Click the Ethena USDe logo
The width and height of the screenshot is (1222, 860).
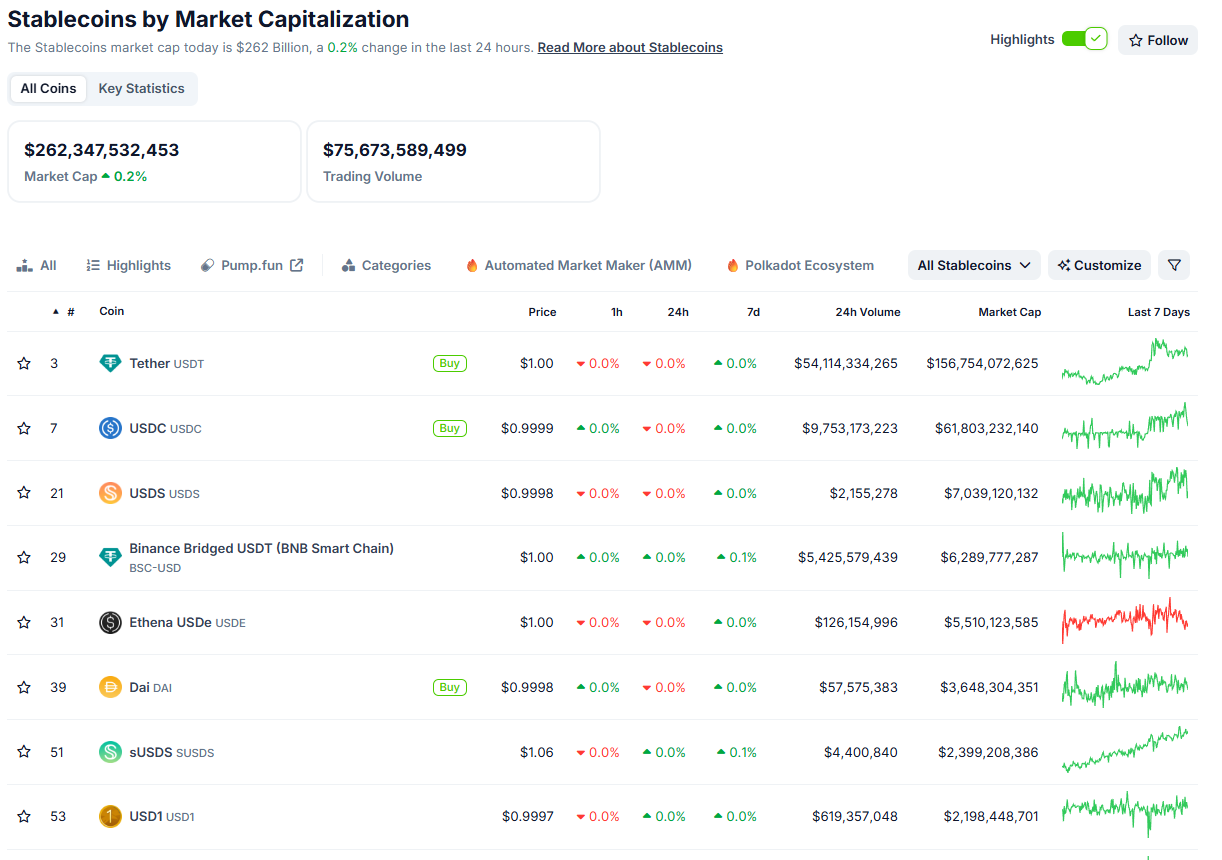pyautogui.click(x=110, y=622)
